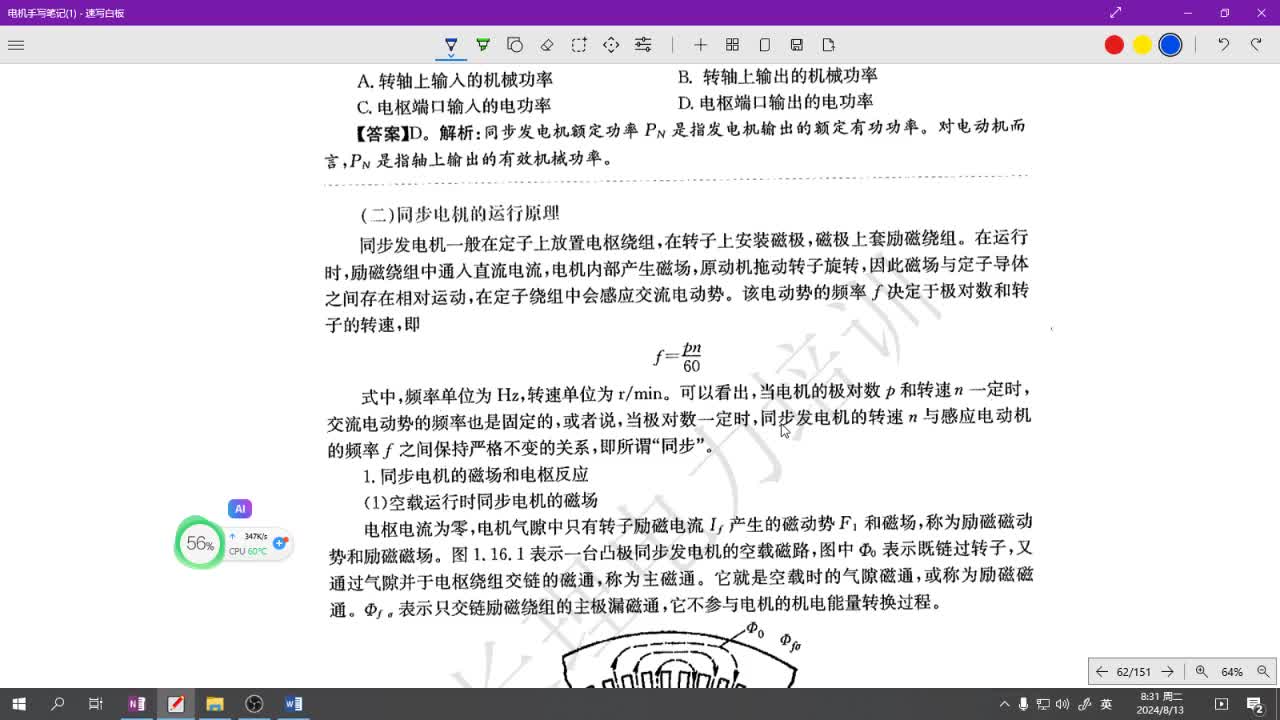Open File Explorer from the taskbar
Image resolution: width=1280 pixels, height=720 pixels.
214,704
